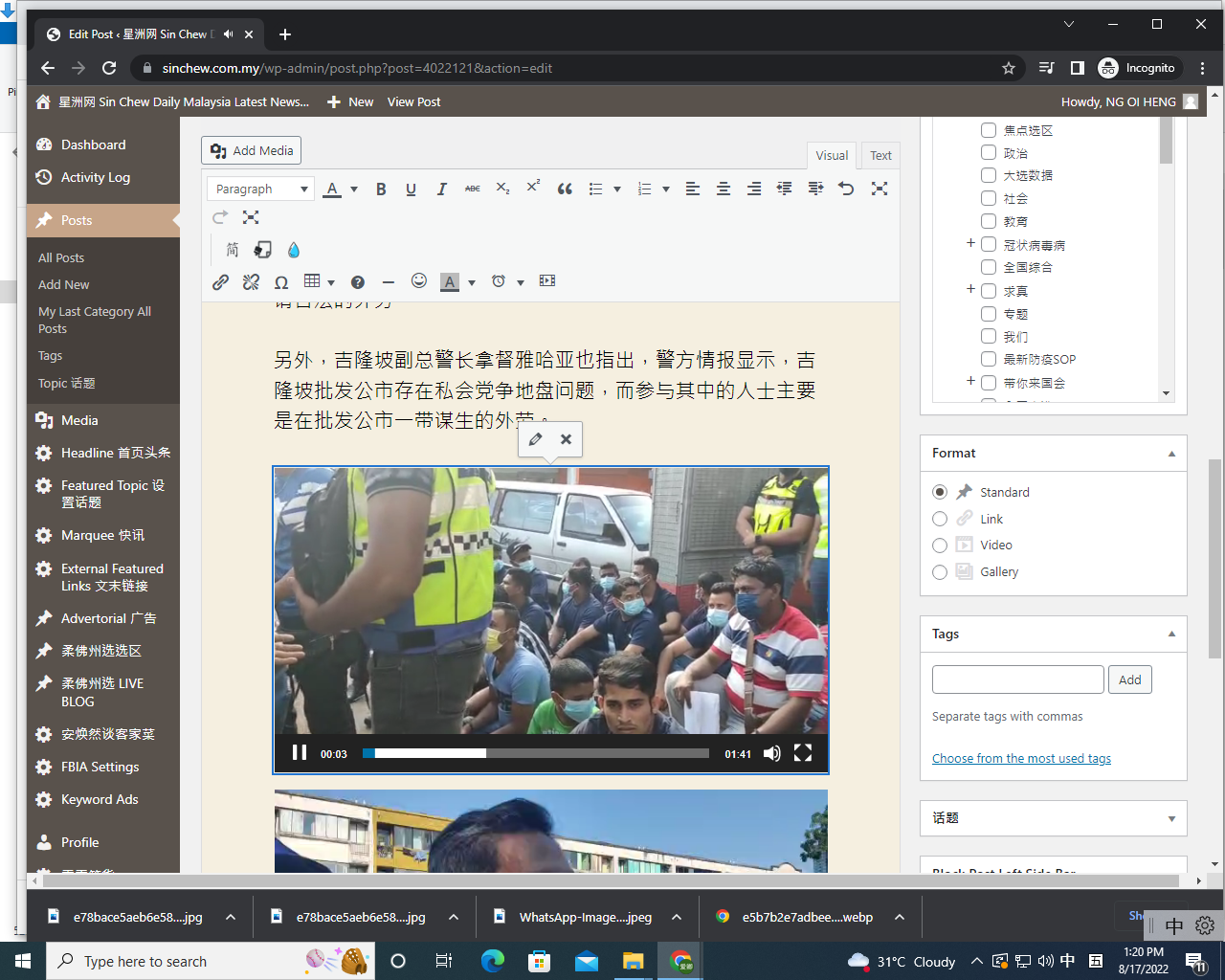
Task: Choose the Gallery post format
Action: (x=940, y=572)
